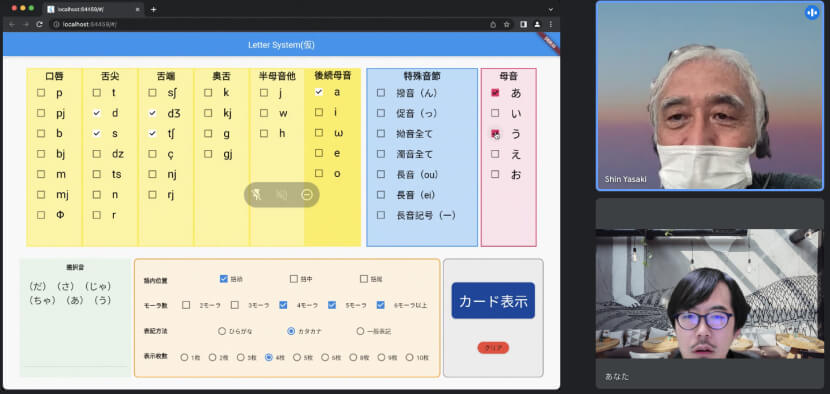The width and height of the screenshot is (830, 394).
Task: Check the h checkbox
Action: [264, 133]
